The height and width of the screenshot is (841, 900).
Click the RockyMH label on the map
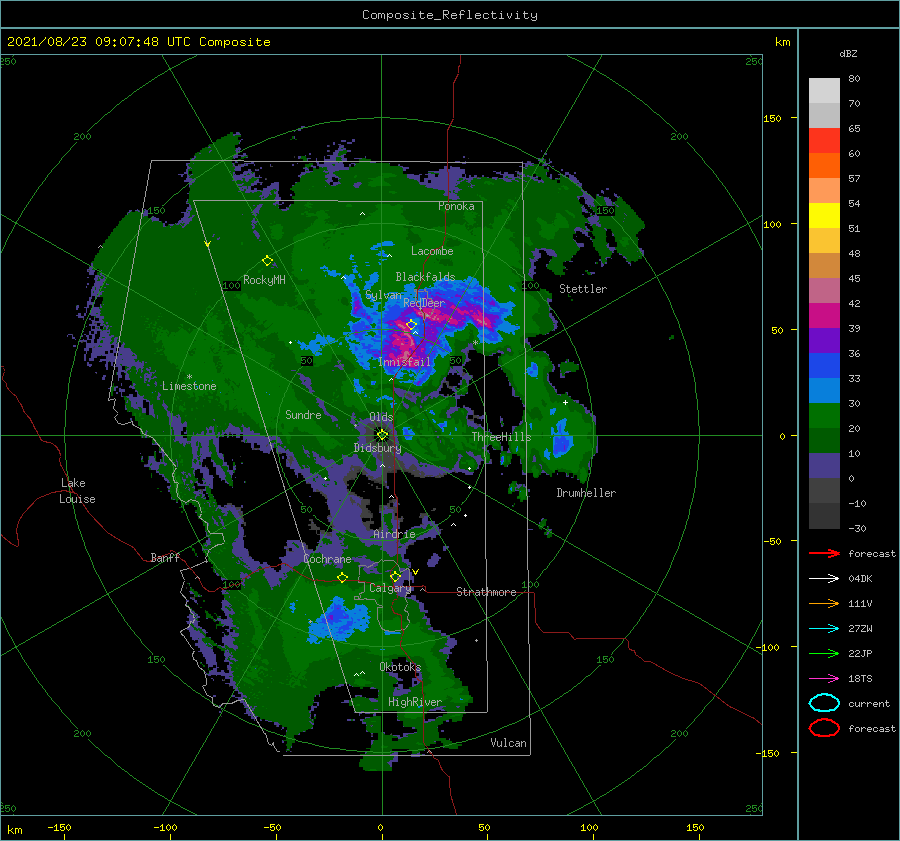[264, 280]
